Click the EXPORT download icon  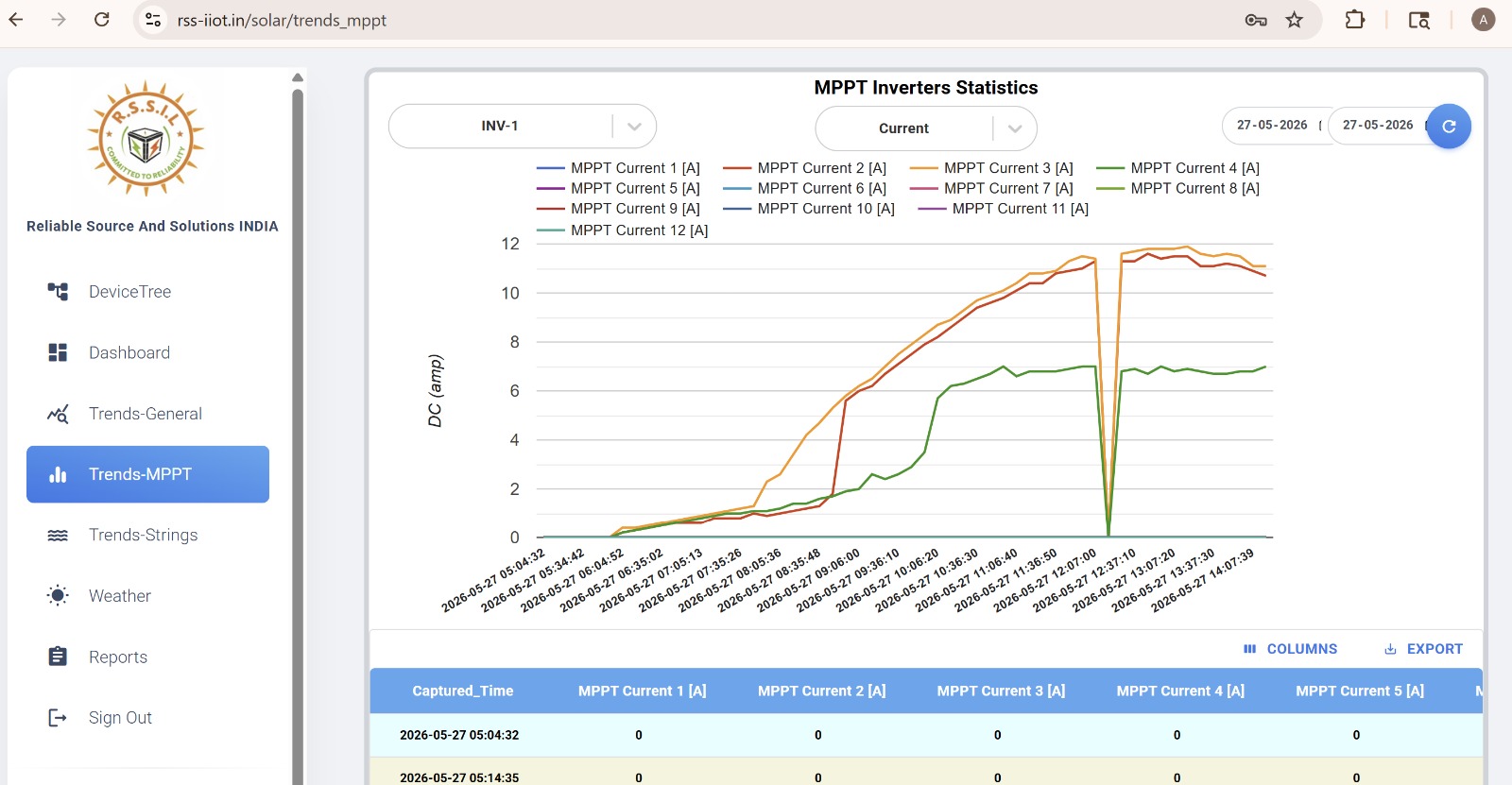click(x=1390, y=649)
